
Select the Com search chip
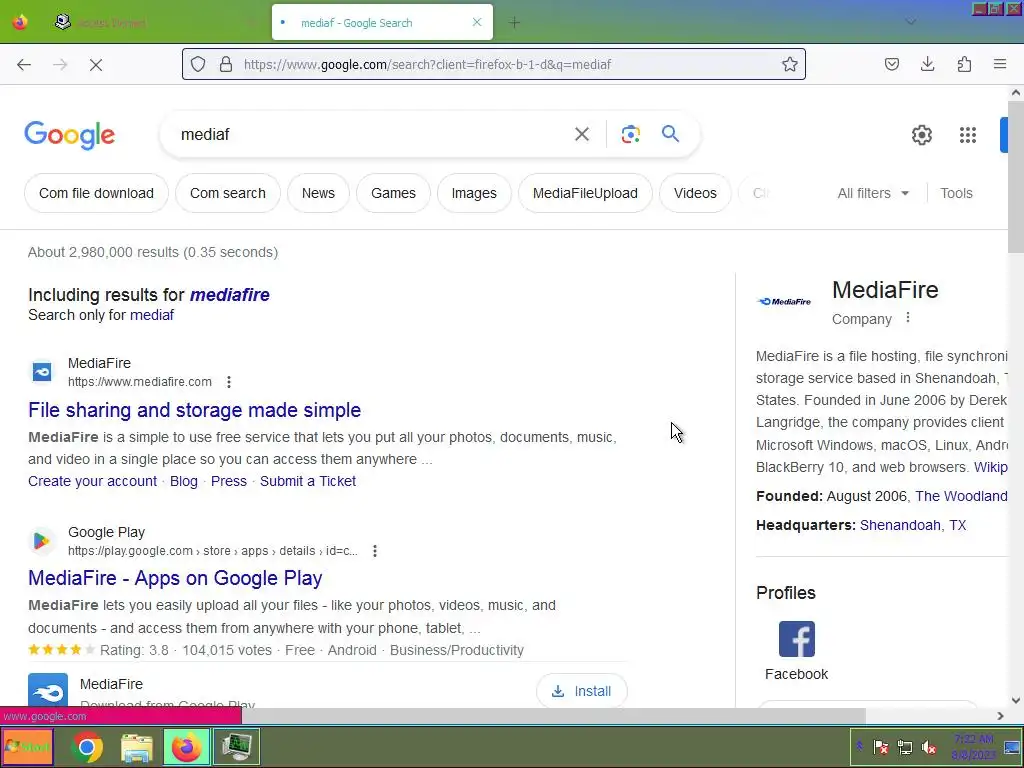228,193
